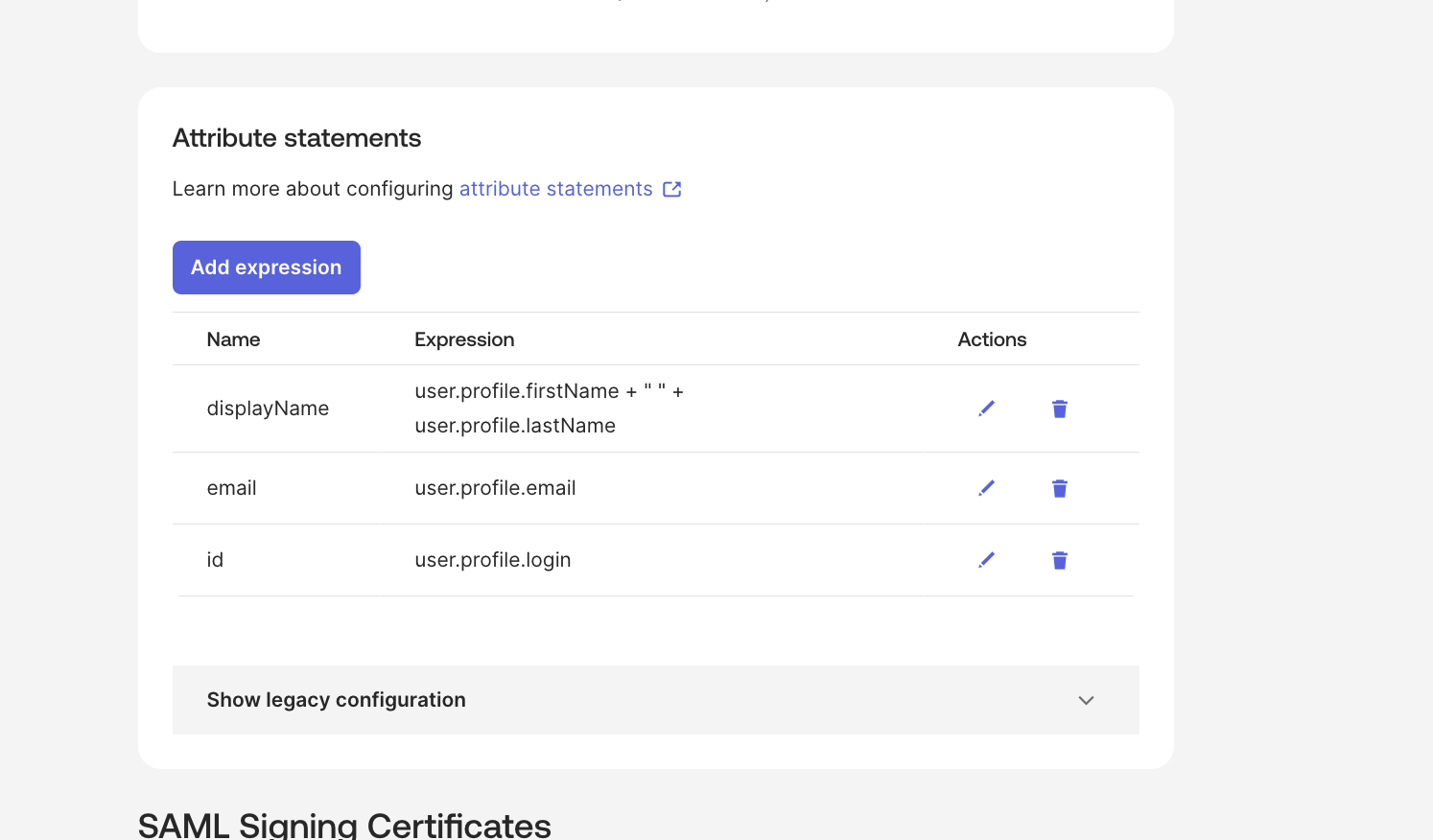Edit the id attribute expression
The height and width of the screenshot is (840, 1433).
(x=986, y=560)
